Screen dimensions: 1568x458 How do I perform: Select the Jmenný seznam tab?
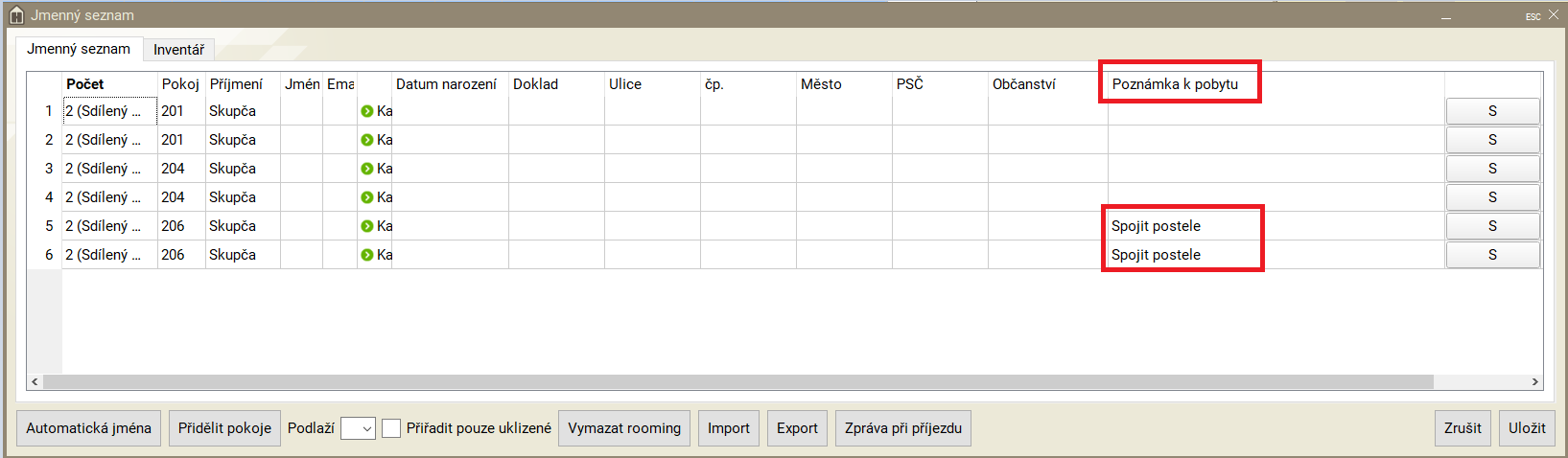pyautogui.click(x=79, y=49)
